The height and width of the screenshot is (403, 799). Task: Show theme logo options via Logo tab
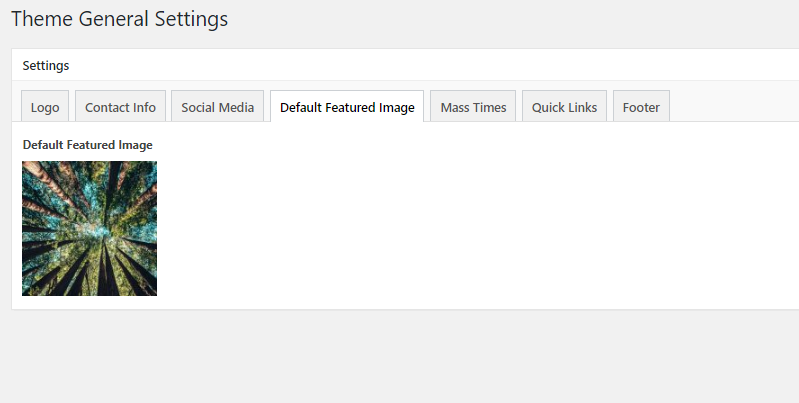pyautogui.click(x=45, y=107)
